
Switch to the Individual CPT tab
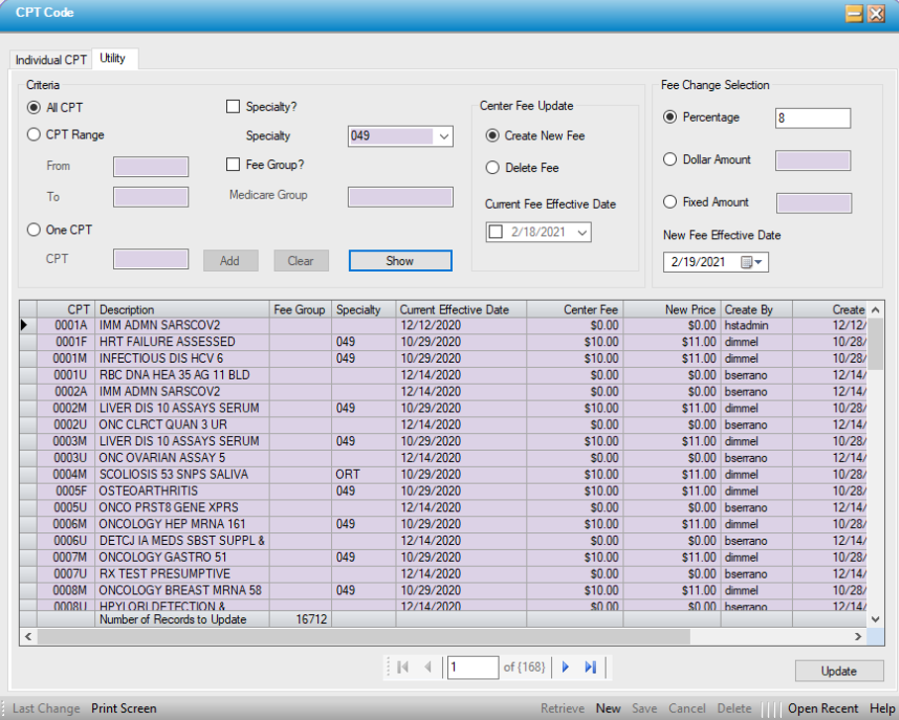click(51, 60)
